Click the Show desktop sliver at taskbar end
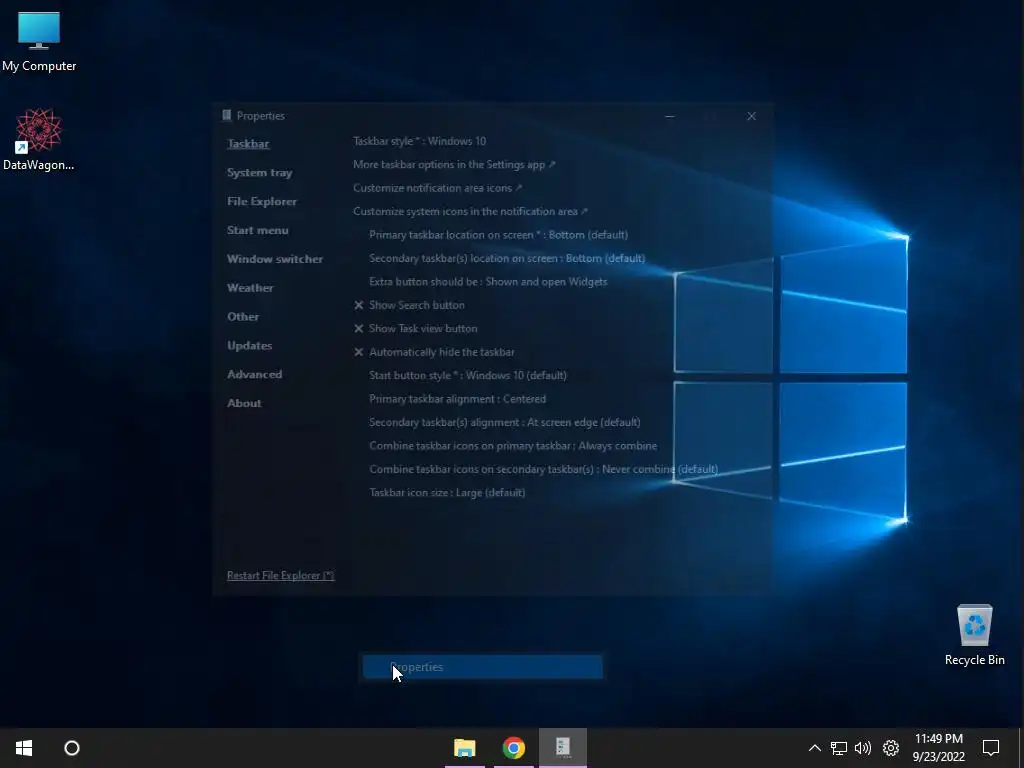The width and height of the screenshot is (1024, 768). pos(1021,748)
